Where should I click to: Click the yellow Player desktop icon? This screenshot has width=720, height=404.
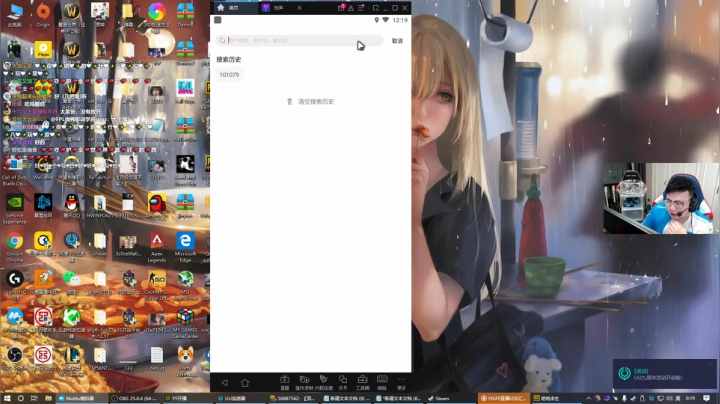43,50
